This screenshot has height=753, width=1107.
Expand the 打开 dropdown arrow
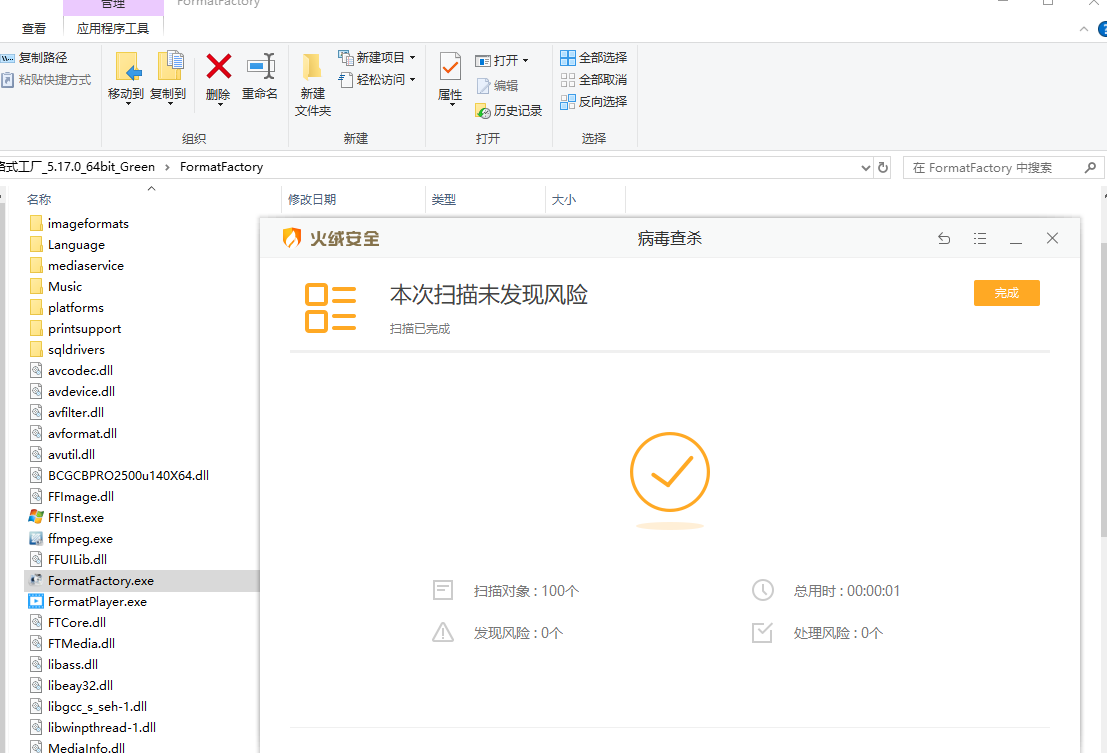[x=525, y=61]
